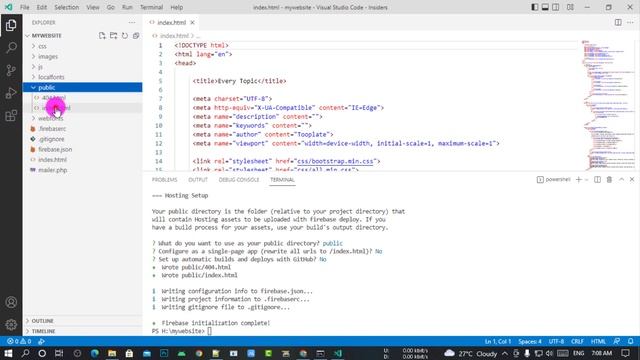This screenshot has height=360, width=640.
Task: Switch to the DEBUG CONSOLE tab
Action: point(239,180)
